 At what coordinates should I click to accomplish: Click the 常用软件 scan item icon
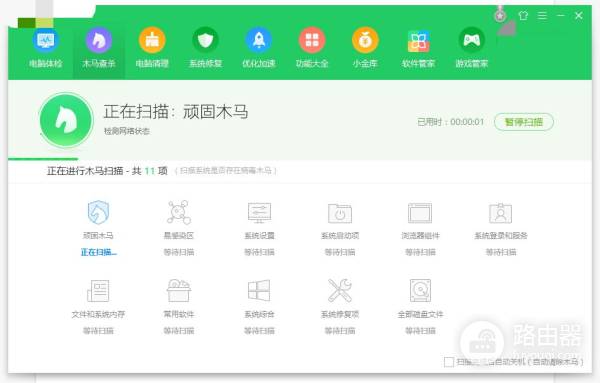(179, 290)
